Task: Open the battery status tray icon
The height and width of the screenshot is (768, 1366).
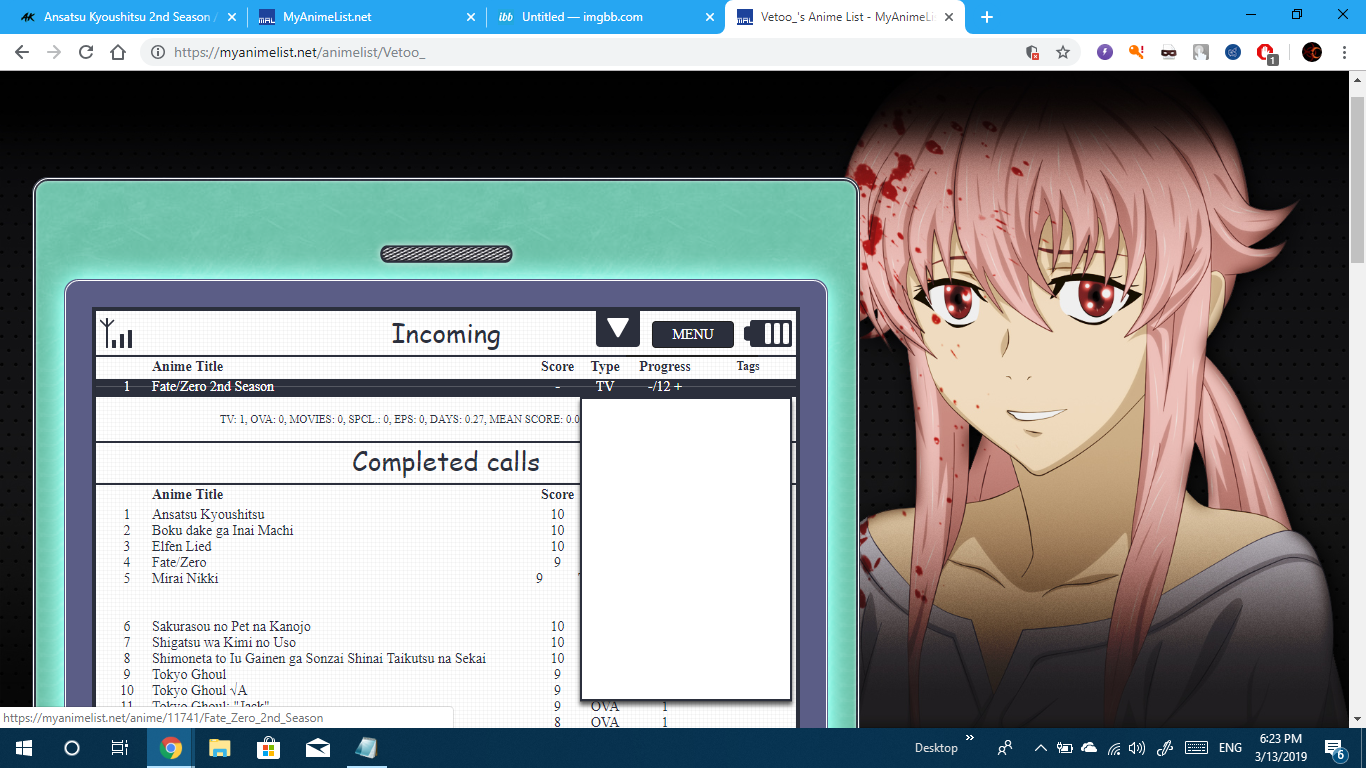Action: point(1065,748)
